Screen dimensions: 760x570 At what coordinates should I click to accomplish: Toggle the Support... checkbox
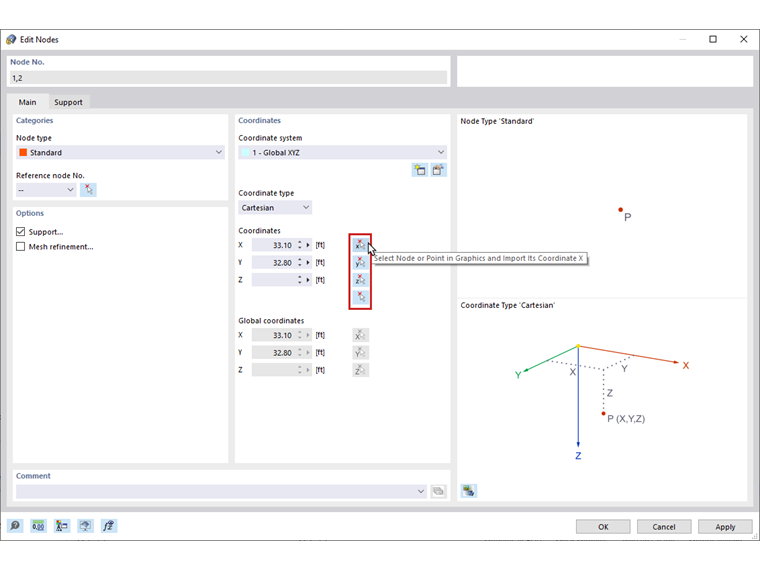[x=20, y=232]
